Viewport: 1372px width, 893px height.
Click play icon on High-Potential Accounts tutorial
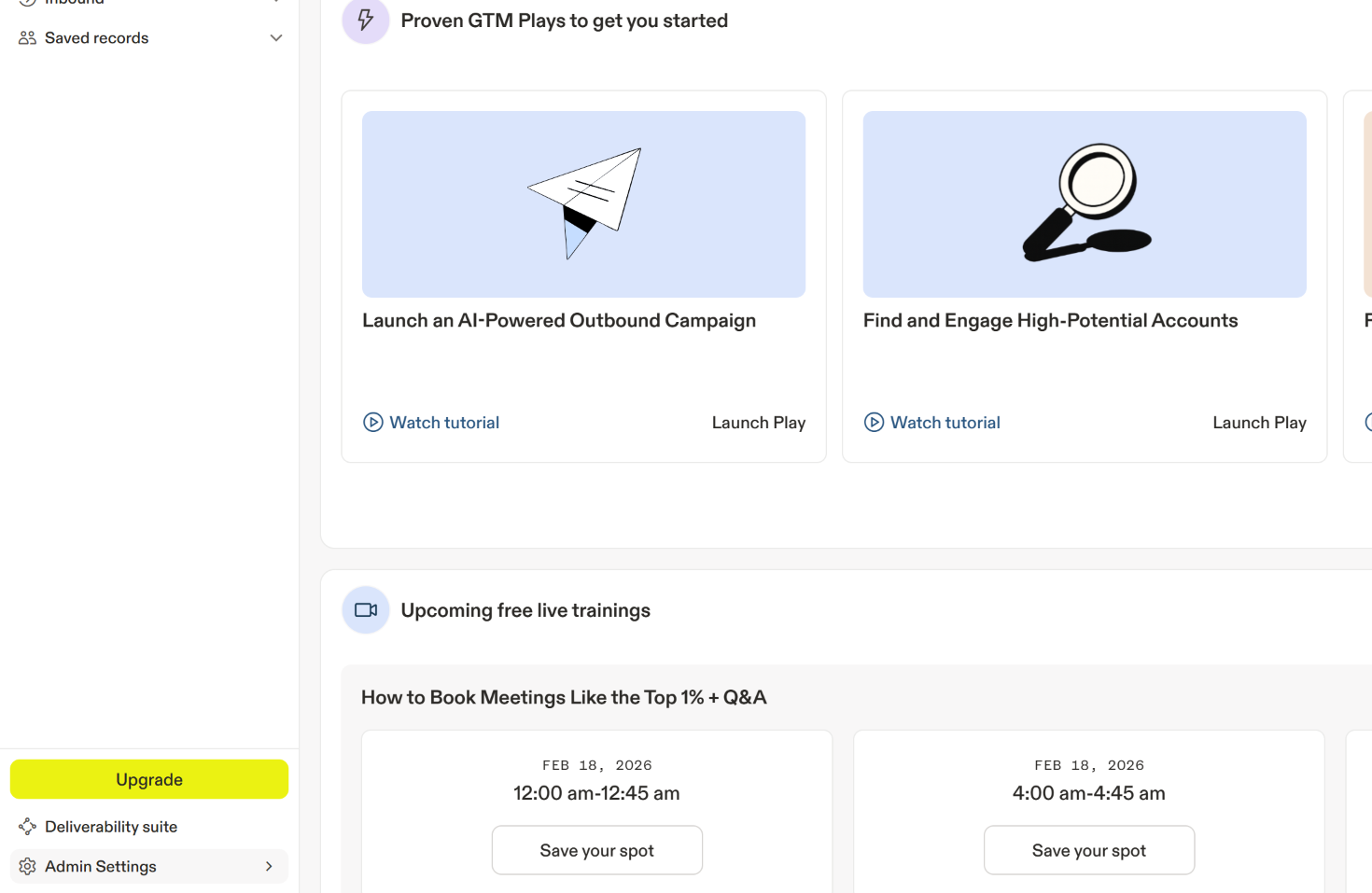click(874, 423)
